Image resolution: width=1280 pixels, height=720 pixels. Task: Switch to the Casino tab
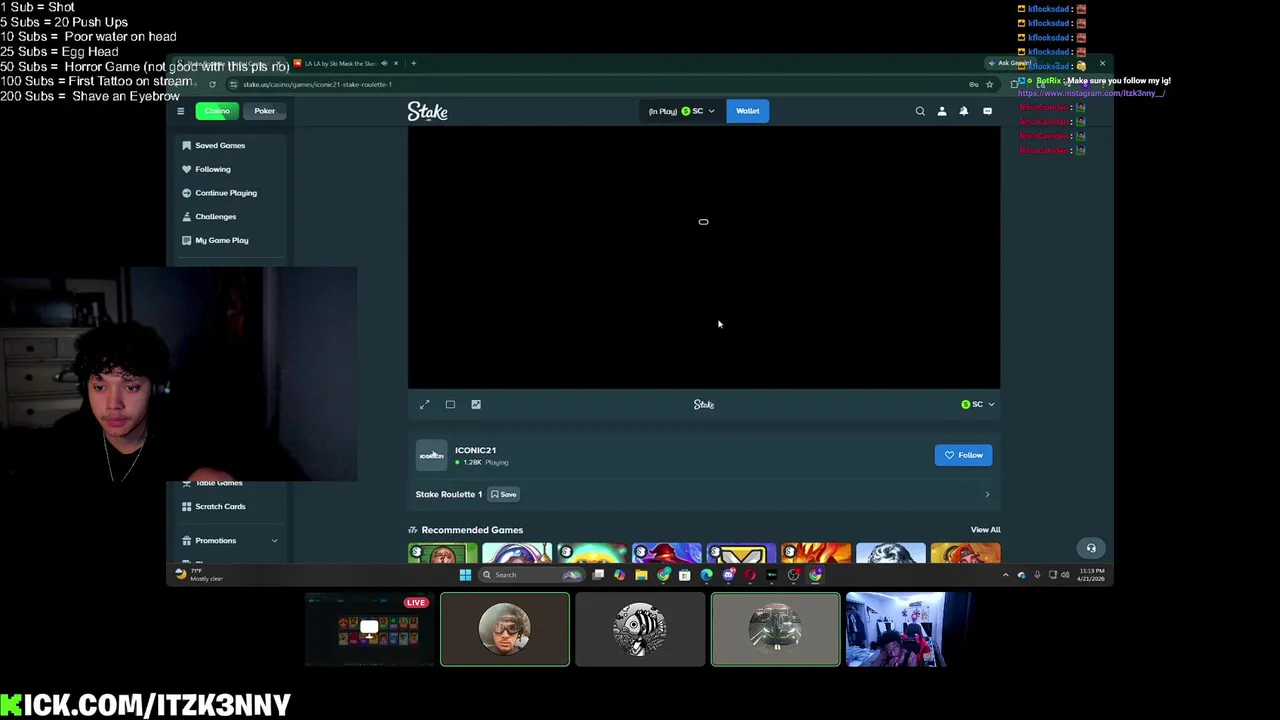coord(217,111)
